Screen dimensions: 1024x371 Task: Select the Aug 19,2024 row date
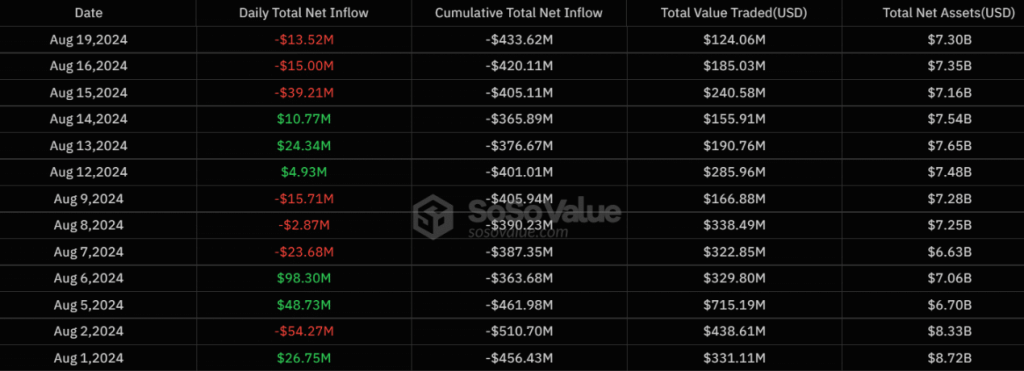[88, 40]
